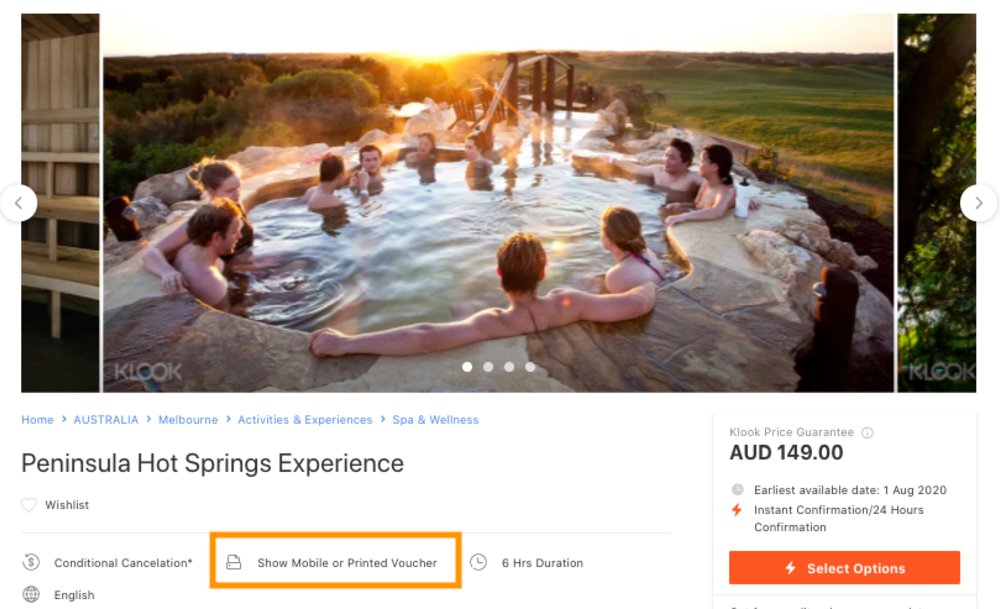Open the Spa & Wellness breadcrumb

pyautogui.click(x=436, y=420)
